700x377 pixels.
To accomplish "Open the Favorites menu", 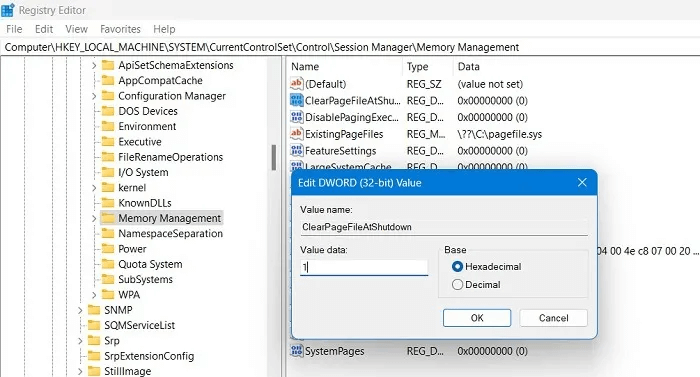I will (120, 29).
